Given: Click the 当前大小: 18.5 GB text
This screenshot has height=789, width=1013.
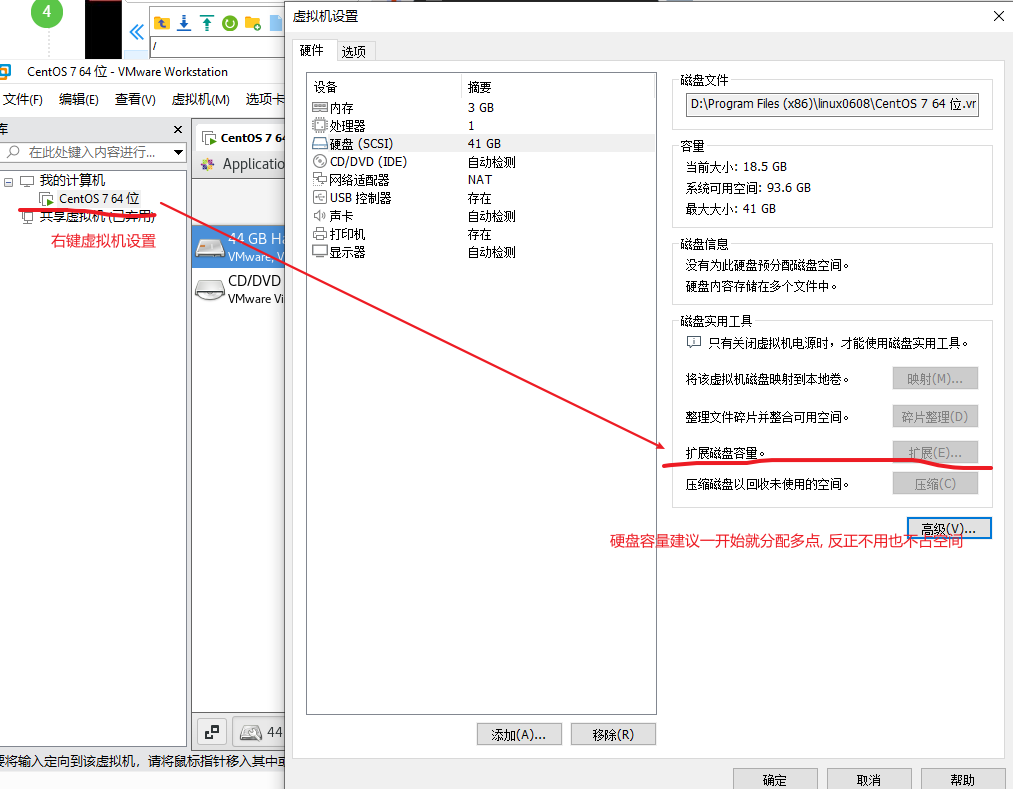Looking at the screenshot, I should click(x=736, y=167).
